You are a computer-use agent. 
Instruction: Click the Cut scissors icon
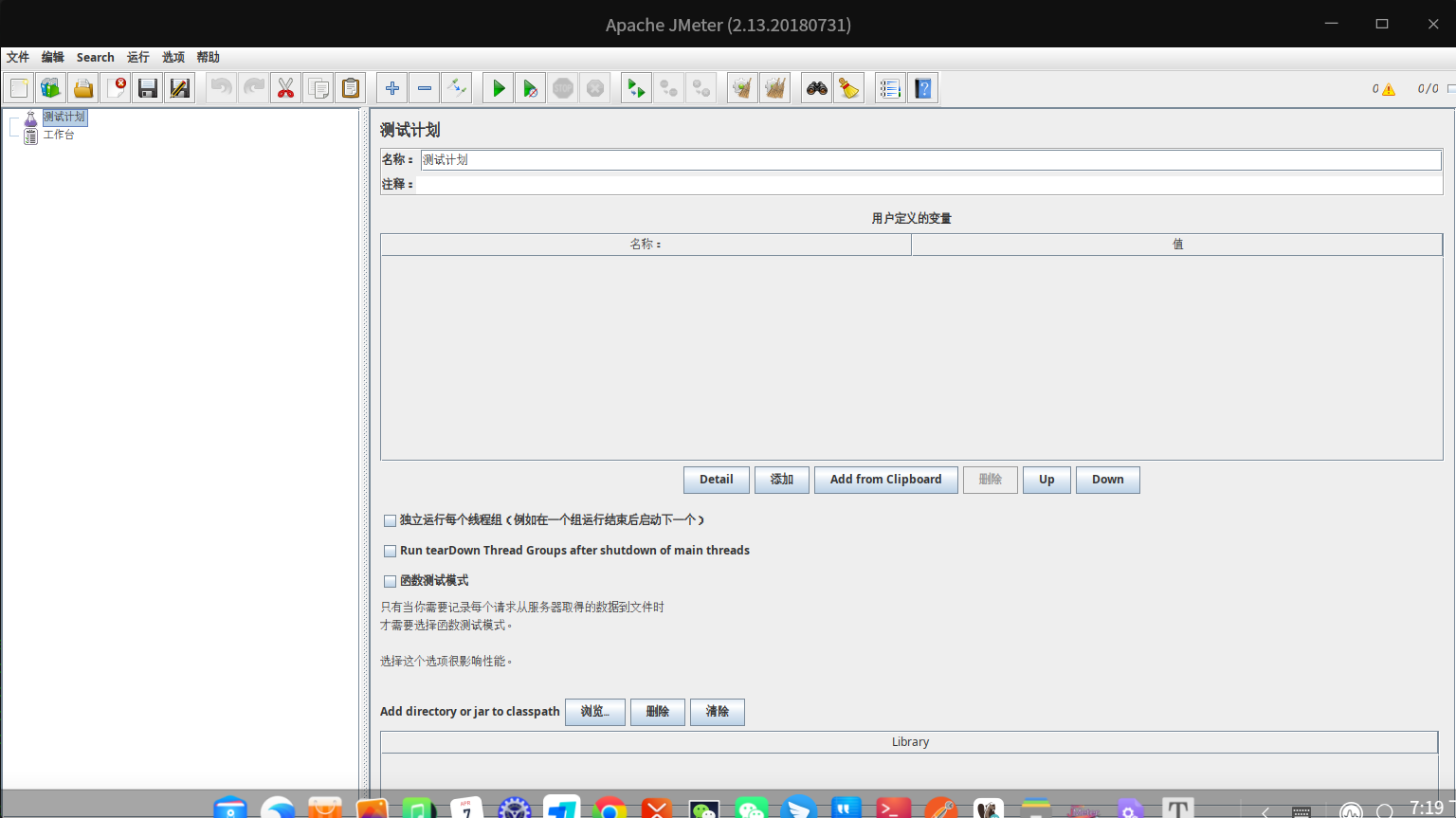click(285, 88)
